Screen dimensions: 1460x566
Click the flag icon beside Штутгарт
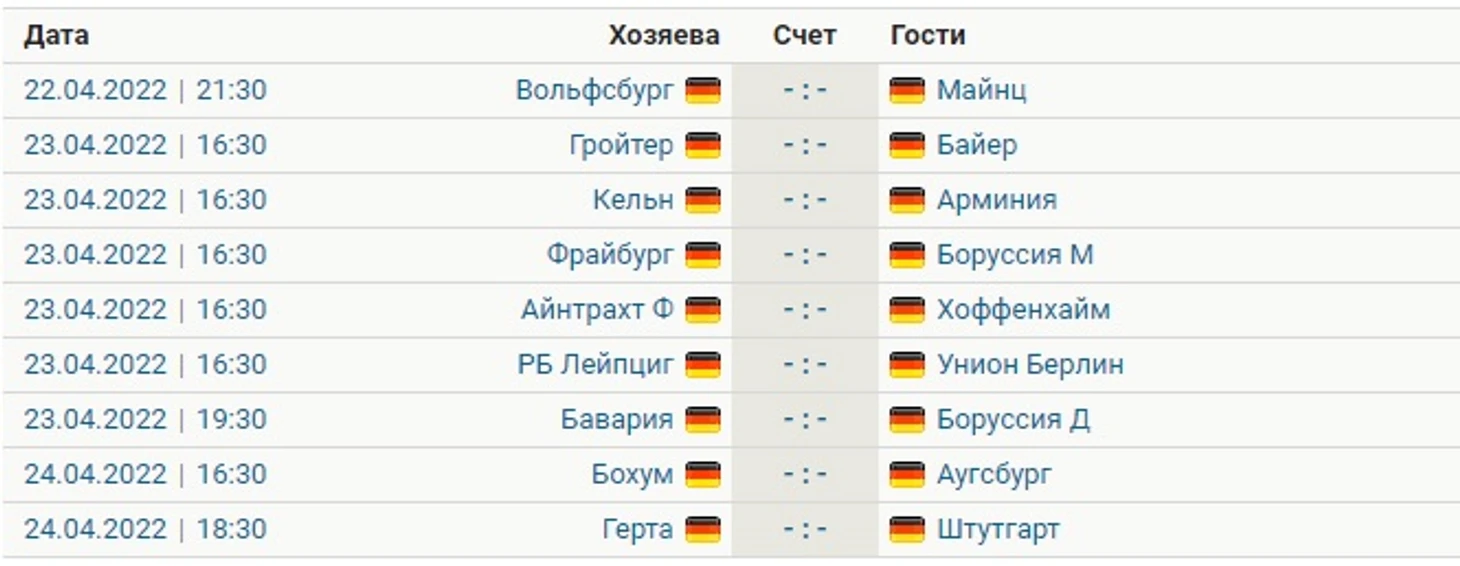pos(906,529)
